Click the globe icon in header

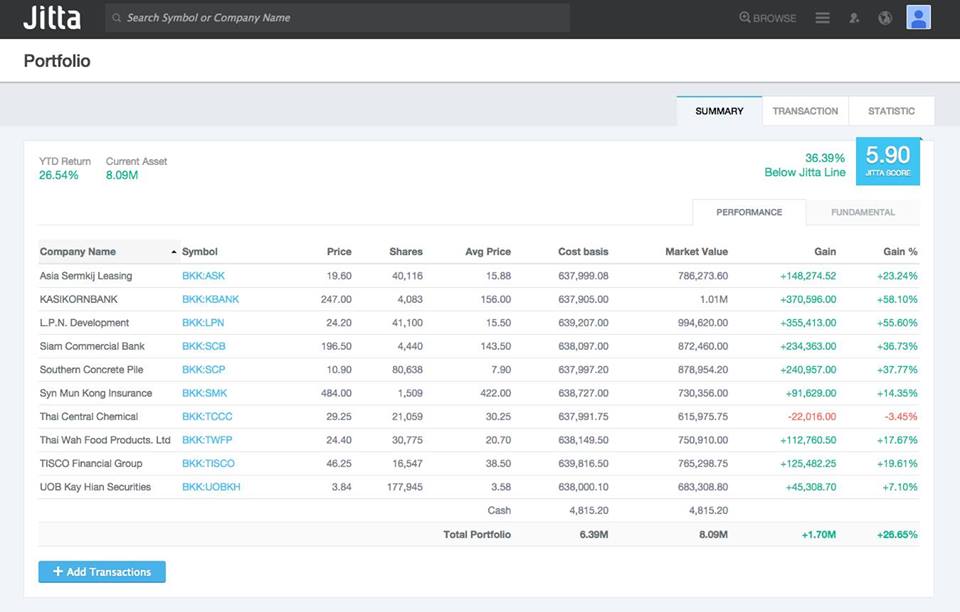885,18
